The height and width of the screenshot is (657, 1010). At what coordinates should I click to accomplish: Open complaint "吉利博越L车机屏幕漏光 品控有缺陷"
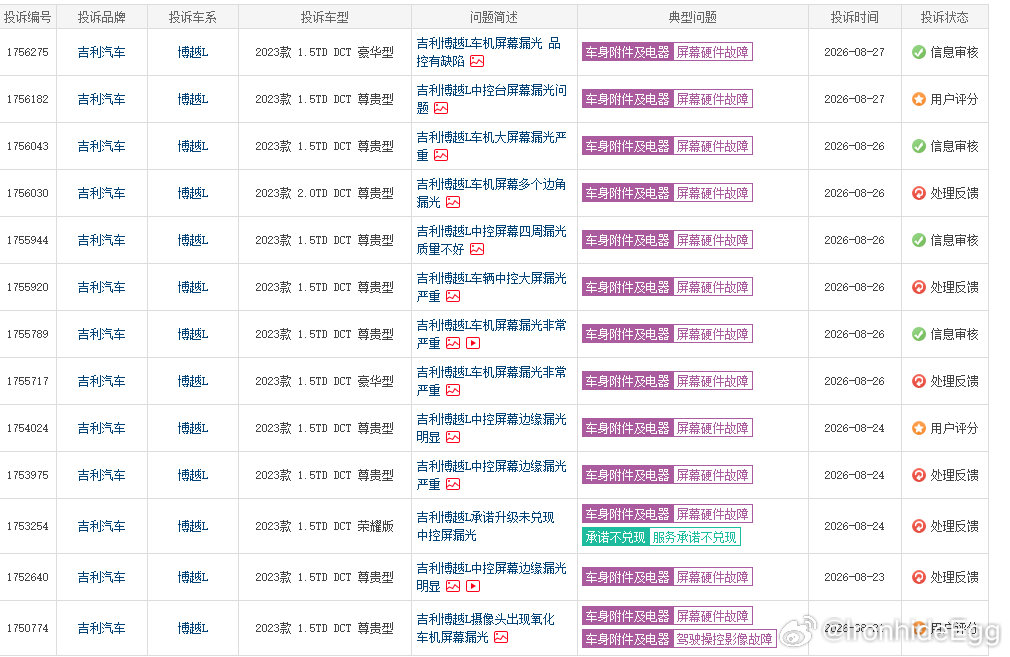coord(488,52)
